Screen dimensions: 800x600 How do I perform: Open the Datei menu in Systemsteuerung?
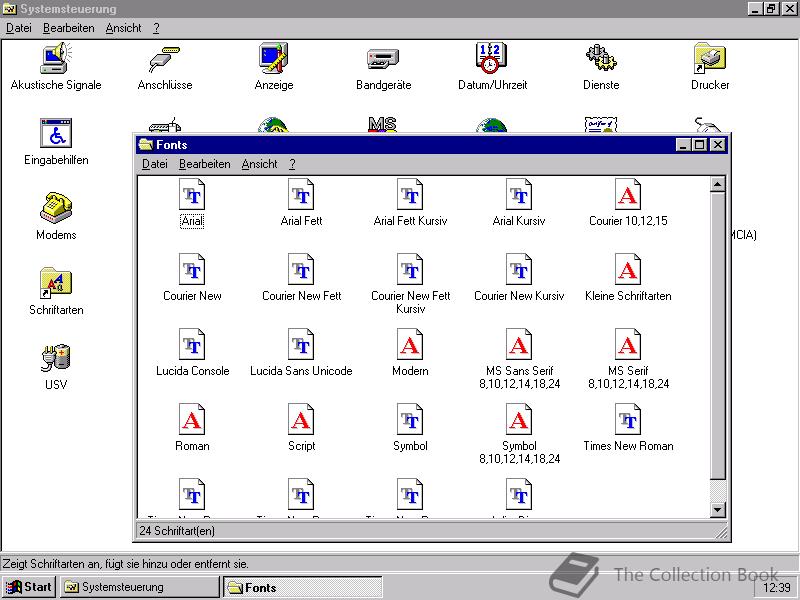[19, 28]
